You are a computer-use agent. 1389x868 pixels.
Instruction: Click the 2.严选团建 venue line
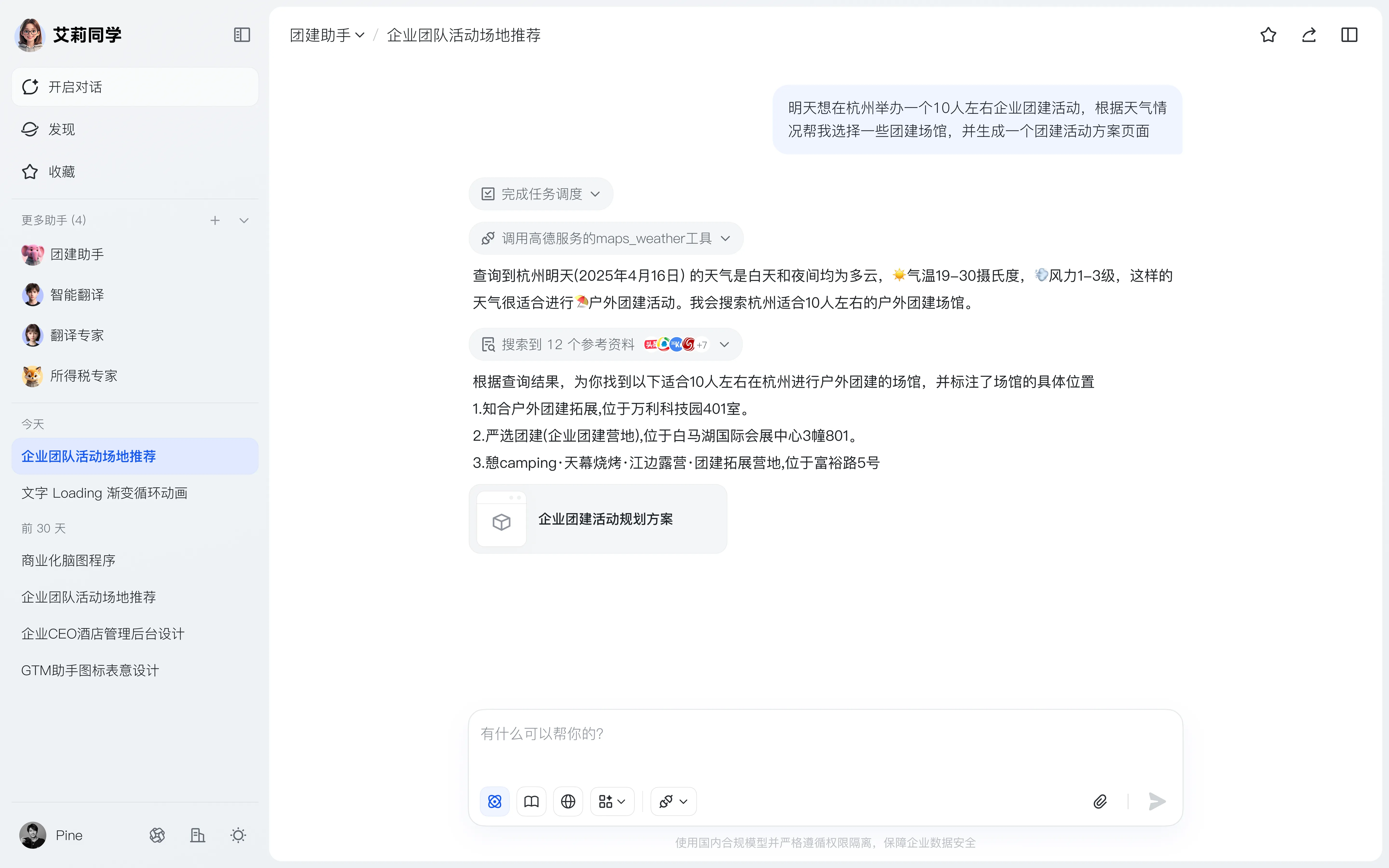point(666,436)
